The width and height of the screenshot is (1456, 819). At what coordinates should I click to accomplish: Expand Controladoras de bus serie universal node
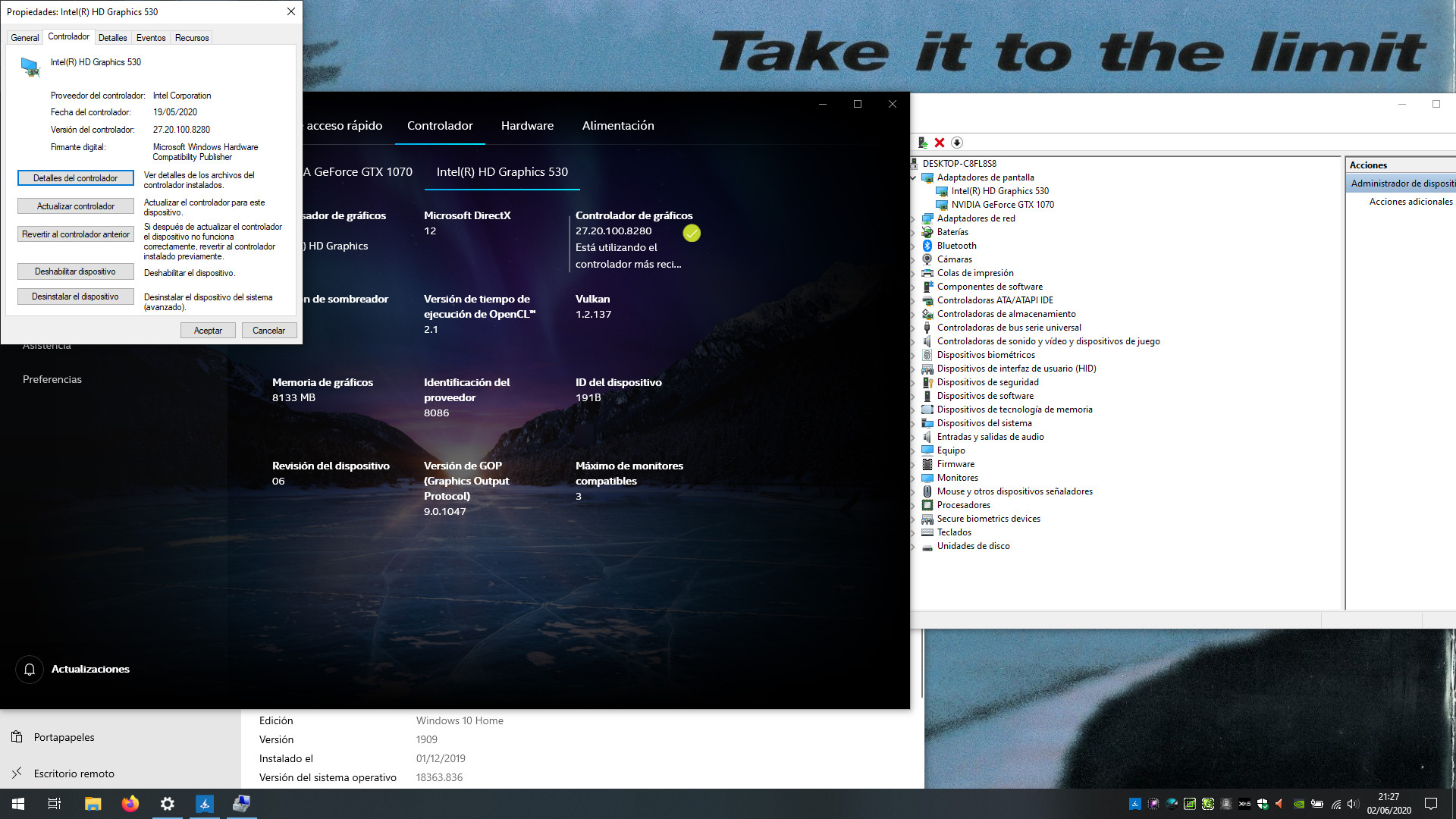[x=913, y=328]
